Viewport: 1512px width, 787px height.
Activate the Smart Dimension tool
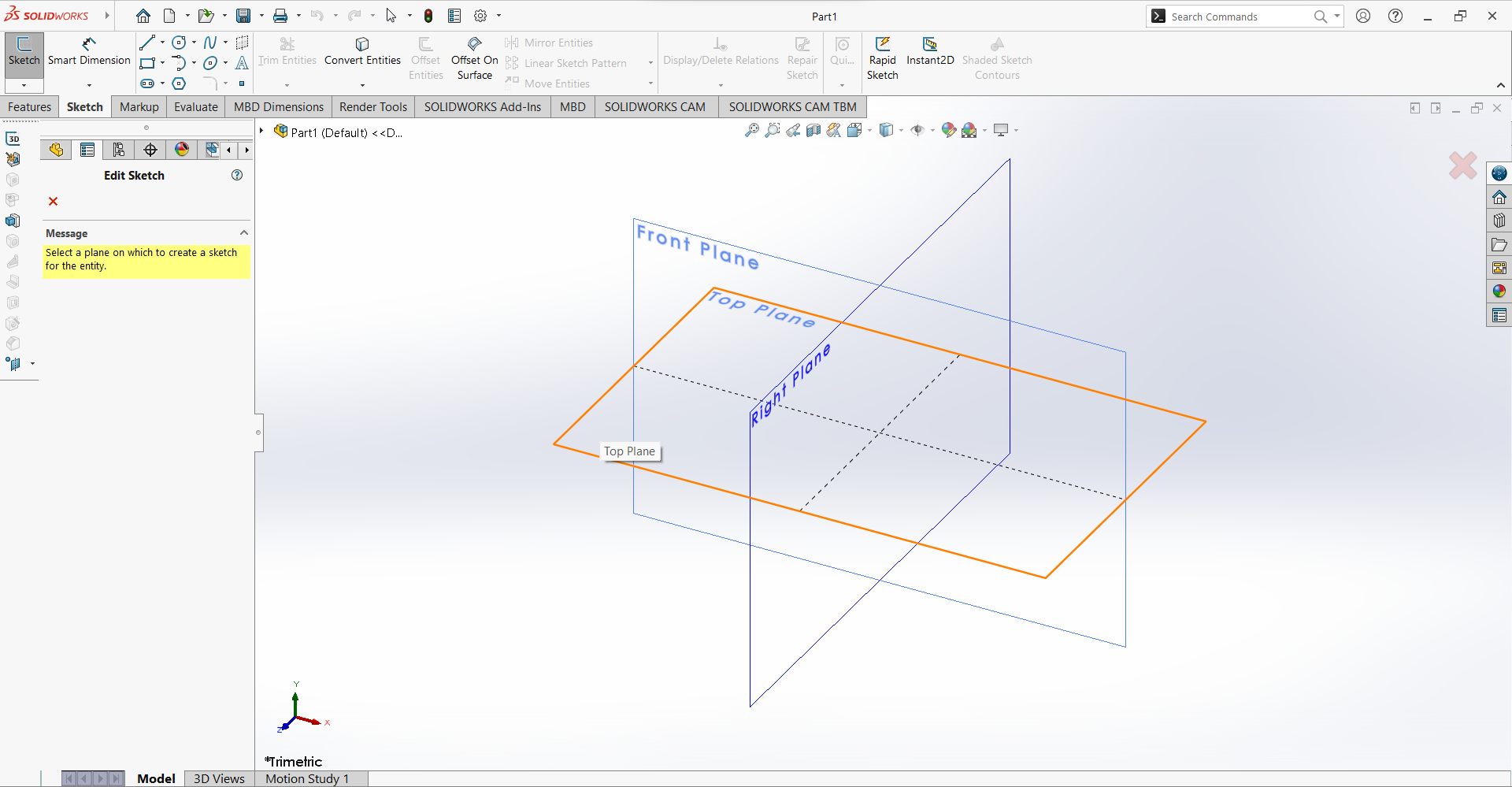[x=89, y=51]
